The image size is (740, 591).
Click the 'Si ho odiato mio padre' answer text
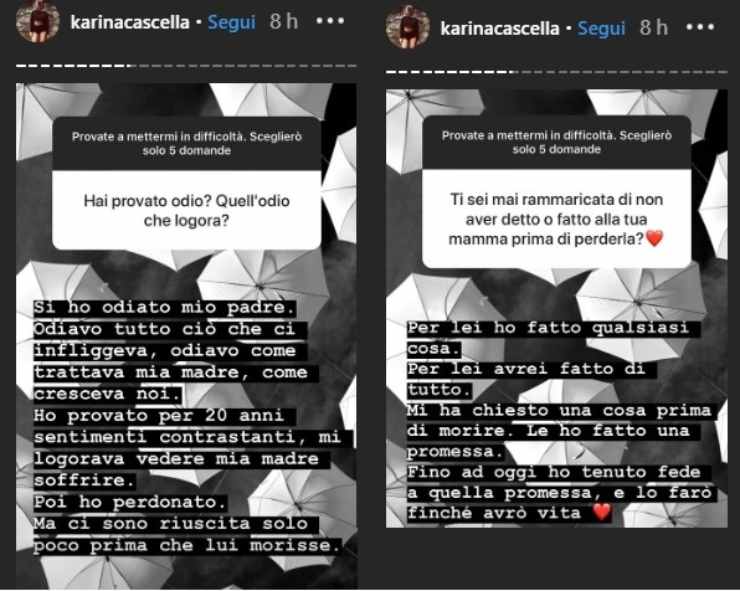[x=165, y=307]
